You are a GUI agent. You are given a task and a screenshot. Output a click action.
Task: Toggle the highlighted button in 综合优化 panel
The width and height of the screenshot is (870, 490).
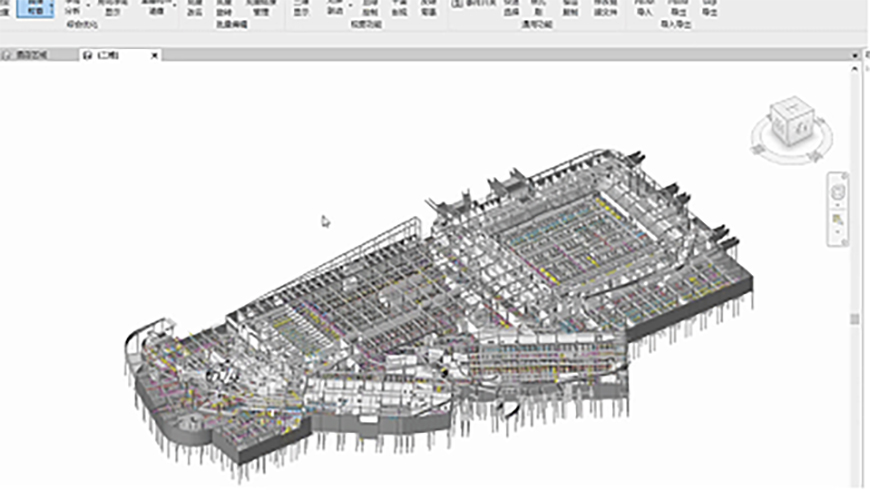pyautogui.click(x=34, y=9)
